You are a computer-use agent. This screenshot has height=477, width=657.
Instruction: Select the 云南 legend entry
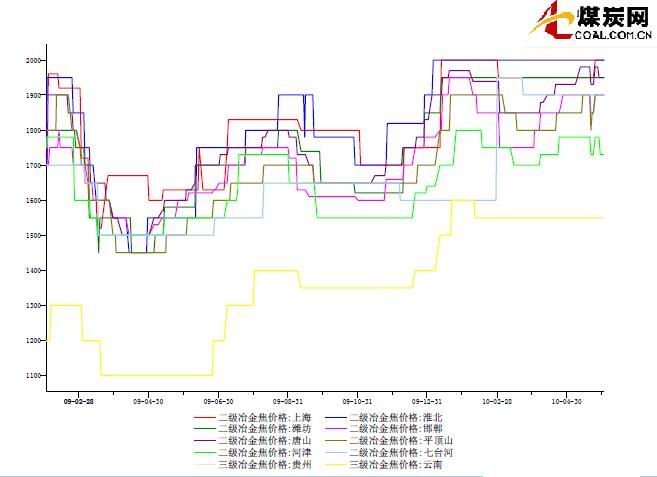point(400,464)
